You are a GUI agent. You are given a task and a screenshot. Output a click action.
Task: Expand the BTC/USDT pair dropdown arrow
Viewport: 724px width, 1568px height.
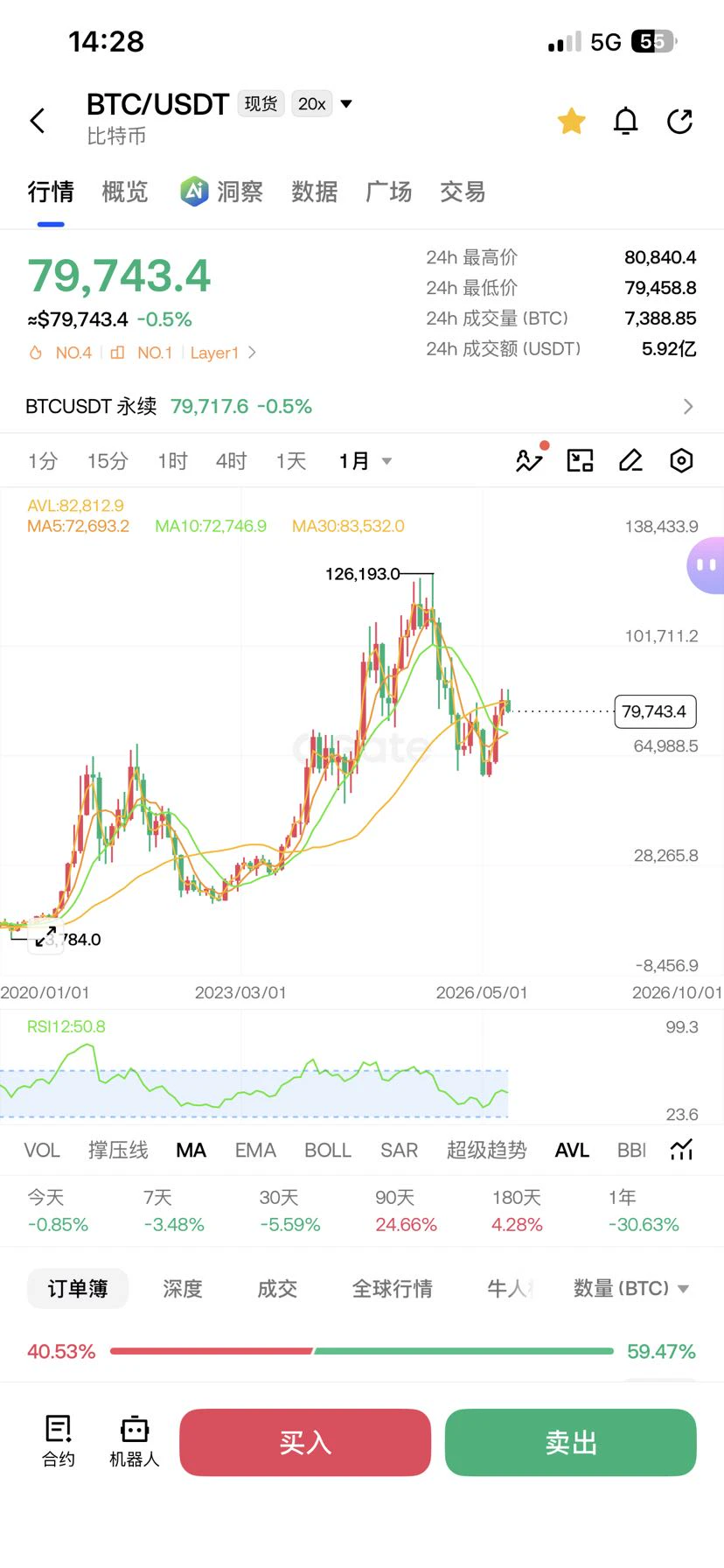(x=346, y=104)
